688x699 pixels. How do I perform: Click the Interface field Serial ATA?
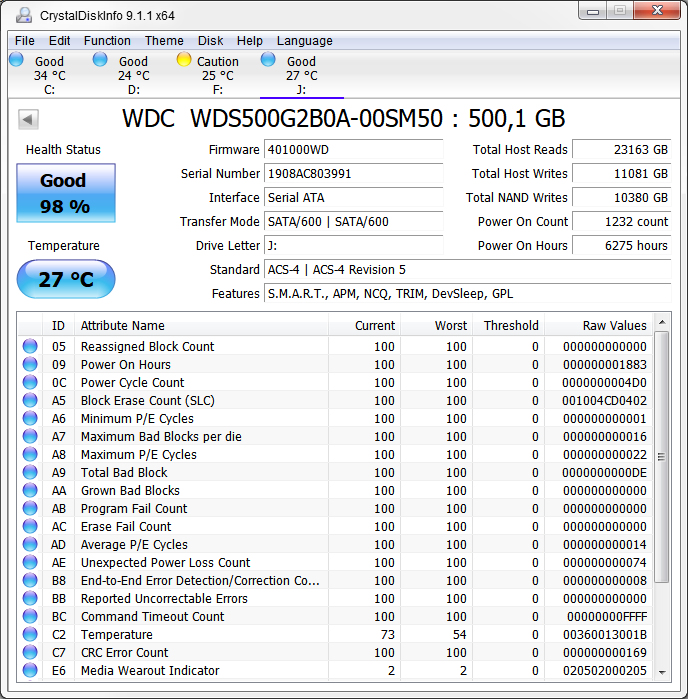(x=354, y=197)
